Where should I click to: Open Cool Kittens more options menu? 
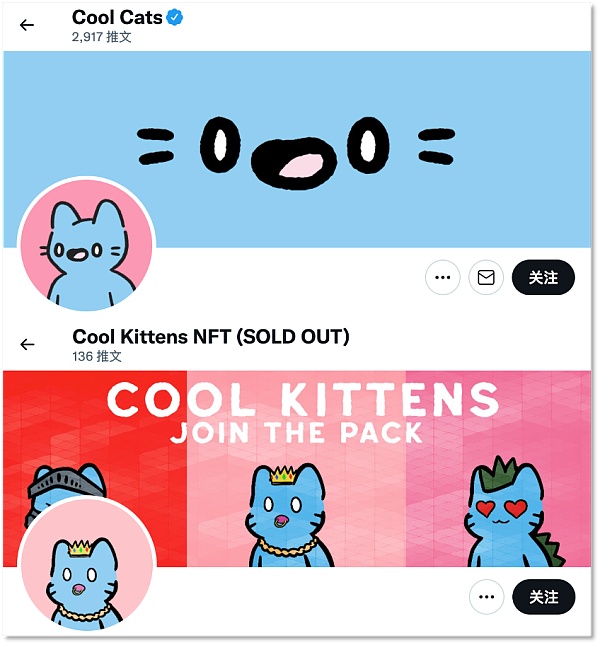coord(486,596)
